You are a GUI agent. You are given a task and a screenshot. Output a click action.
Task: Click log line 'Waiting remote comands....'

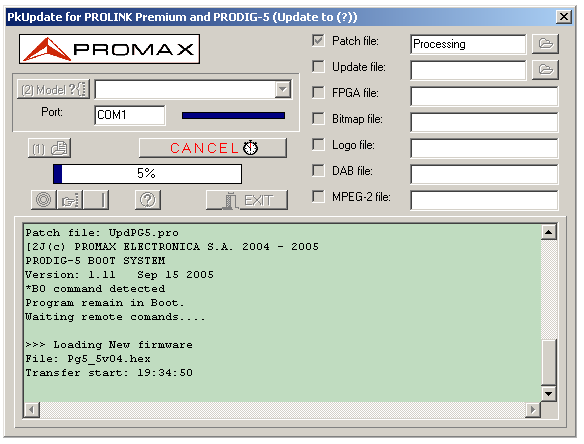pos(115,317)
